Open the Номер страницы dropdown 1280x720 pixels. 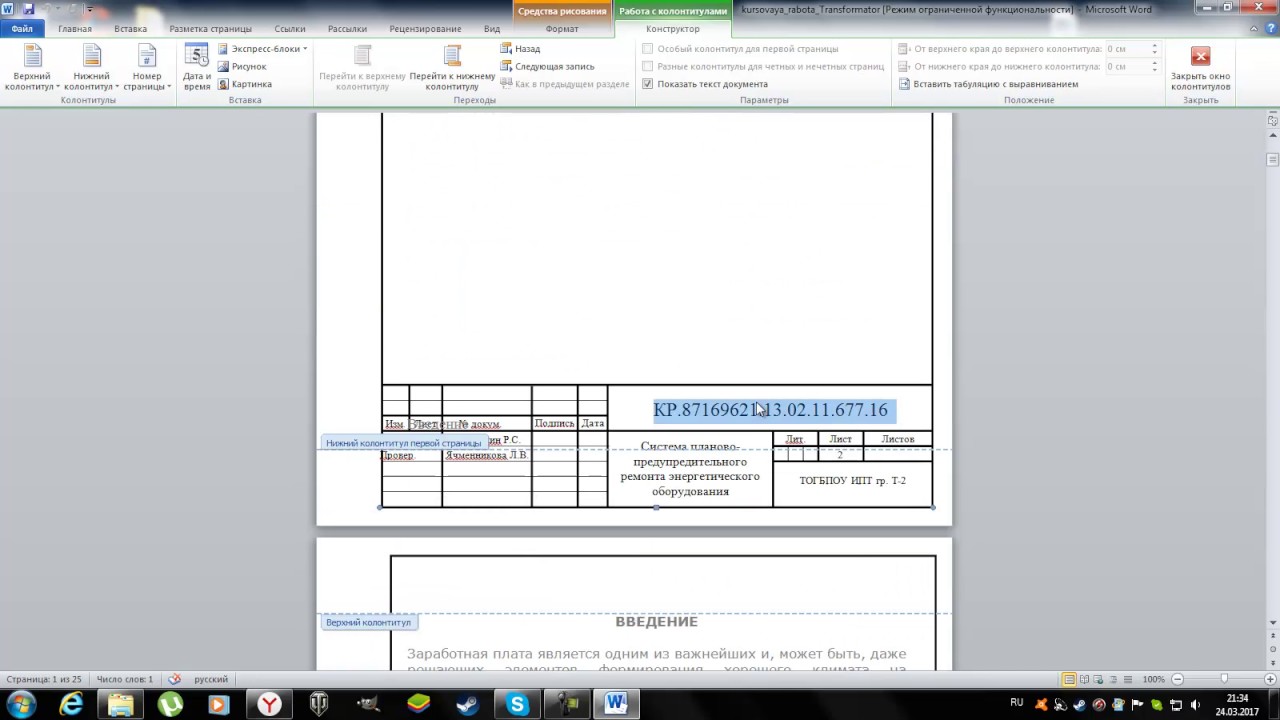point(147,68)
